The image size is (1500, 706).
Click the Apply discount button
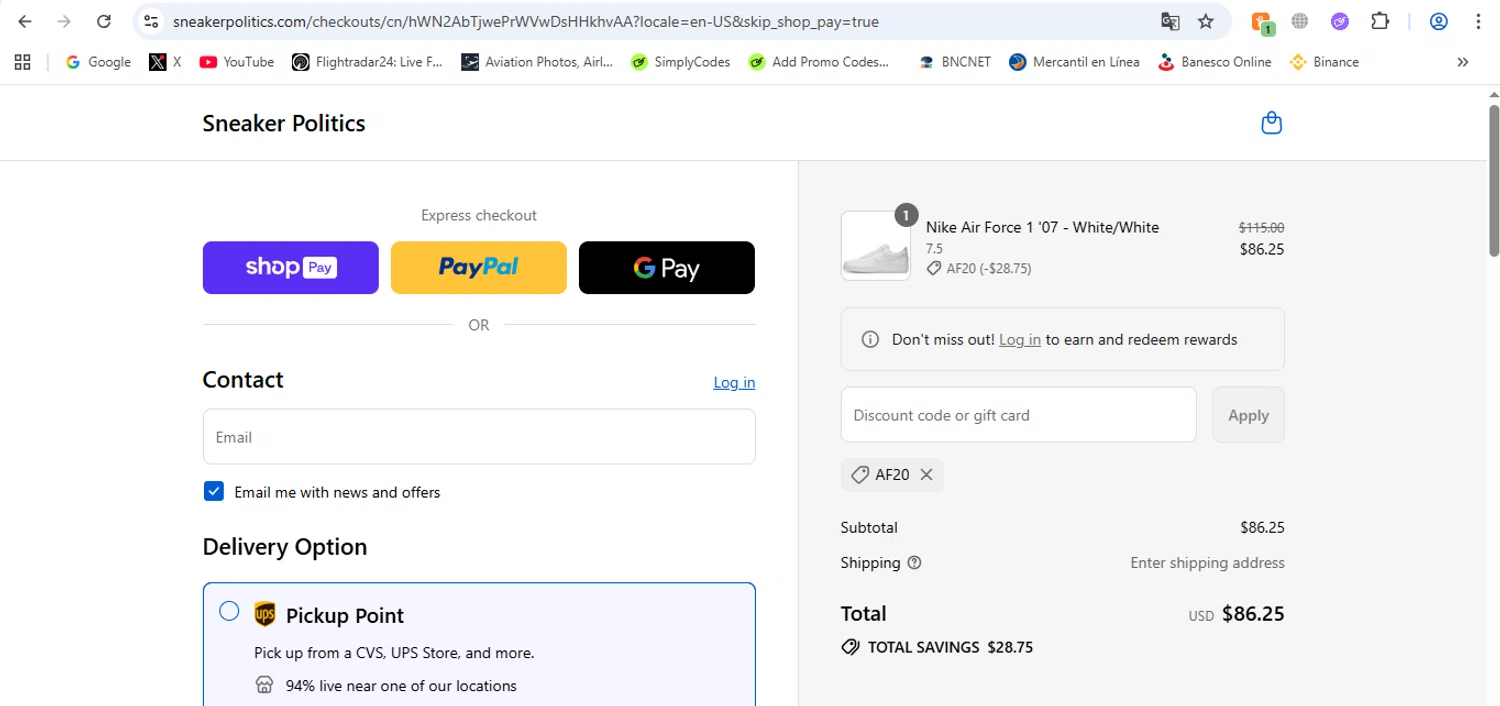pyautogui.click(x=1248, y=415)
